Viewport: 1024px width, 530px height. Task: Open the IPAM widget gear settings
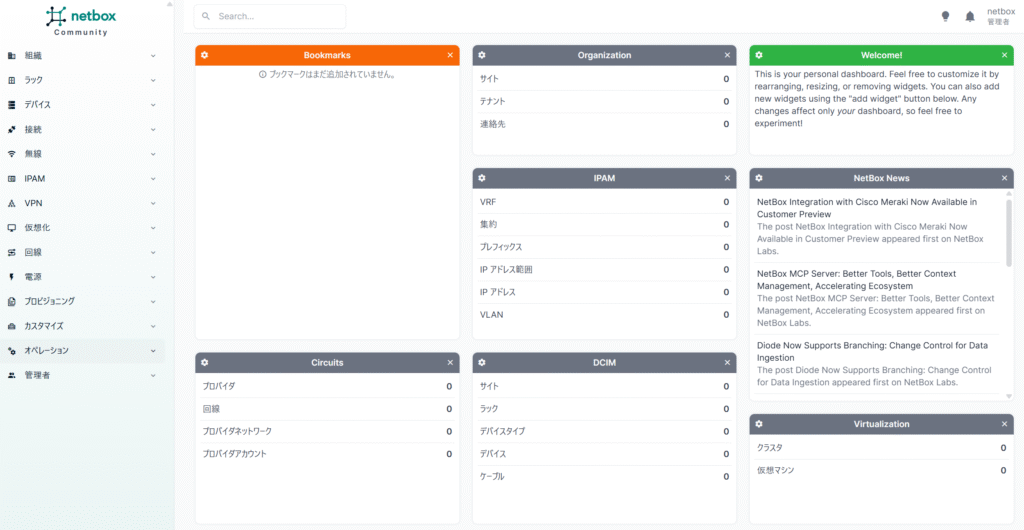point(481,178)
